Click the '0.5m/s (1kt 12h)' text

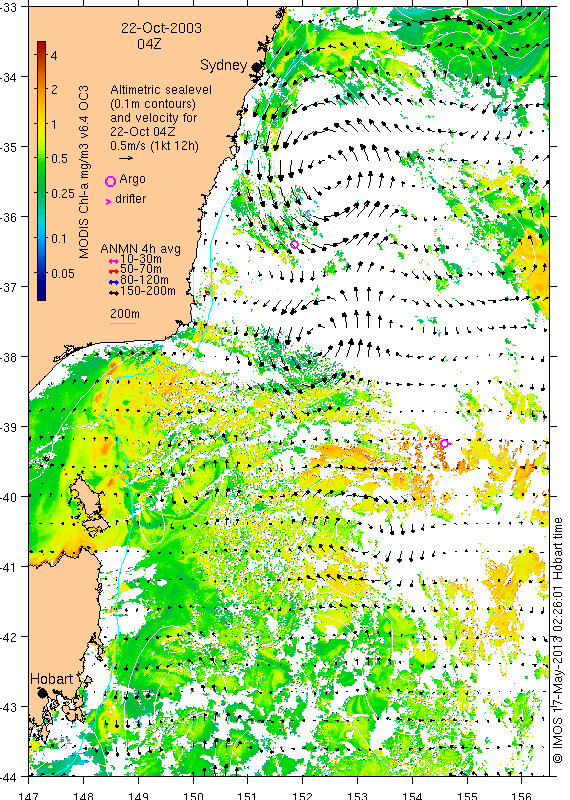[x=155, y=146]
